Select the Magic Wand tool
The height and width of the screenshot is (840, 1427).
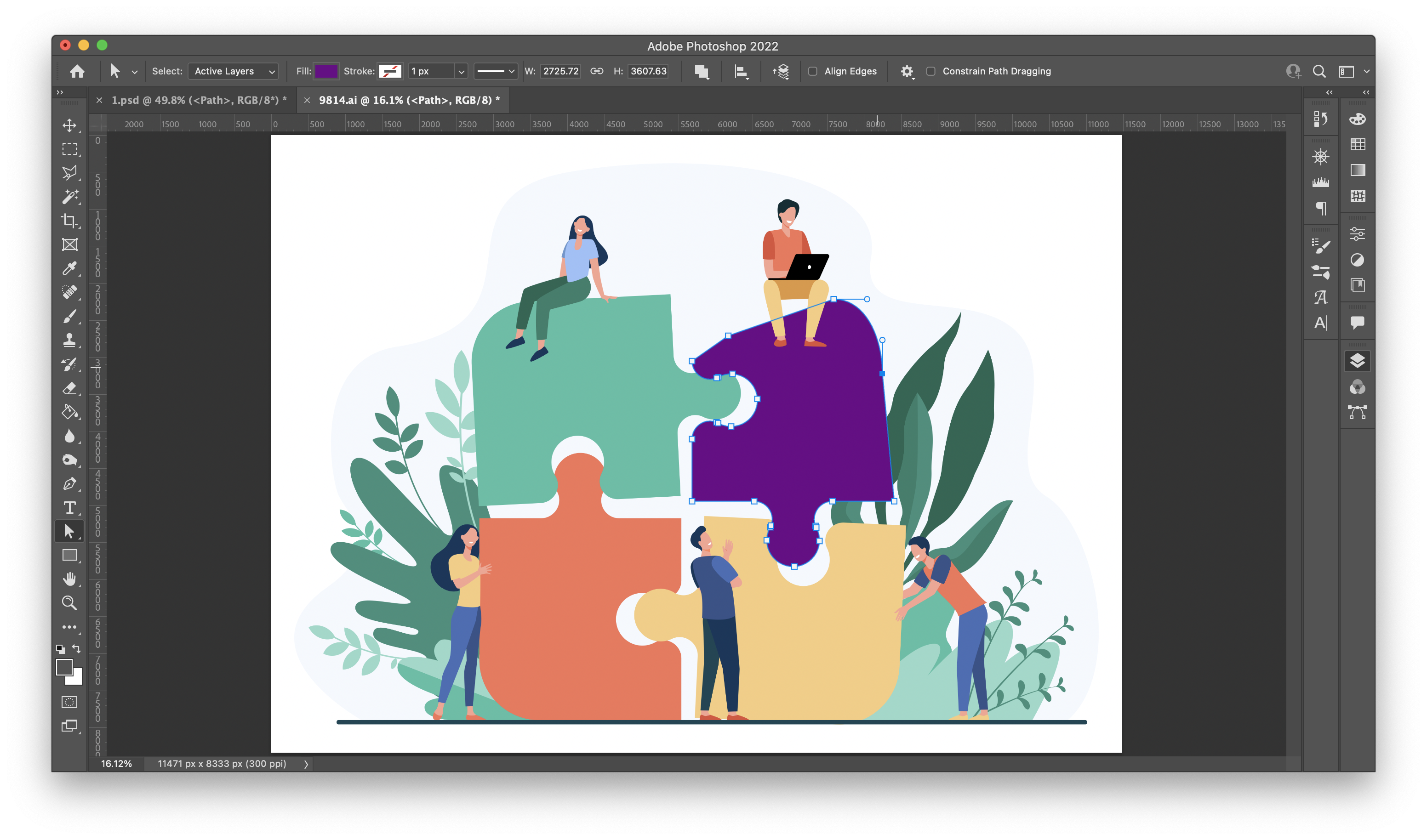70,196
